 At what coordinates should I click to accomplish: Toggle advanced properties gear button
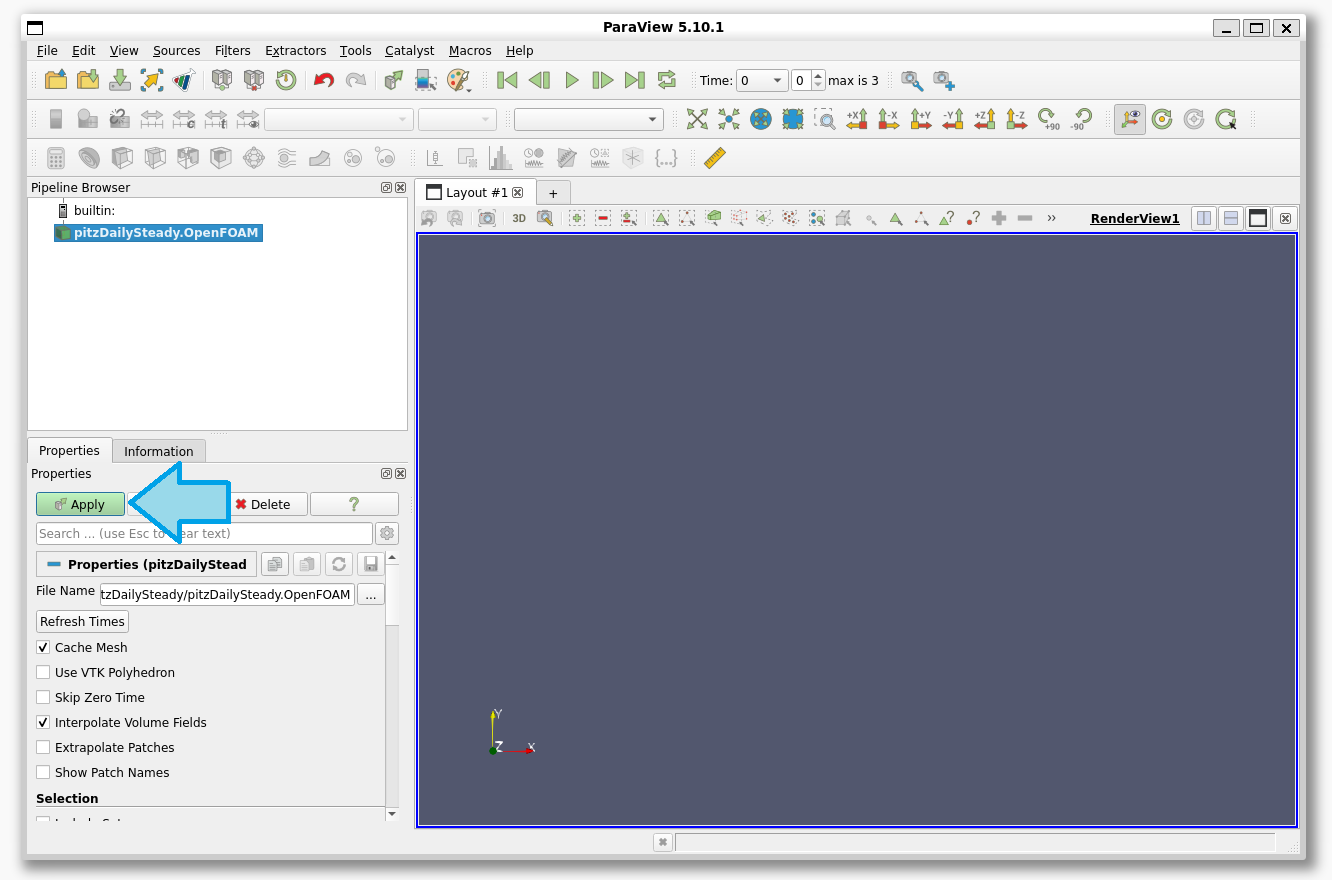point(387,534)
